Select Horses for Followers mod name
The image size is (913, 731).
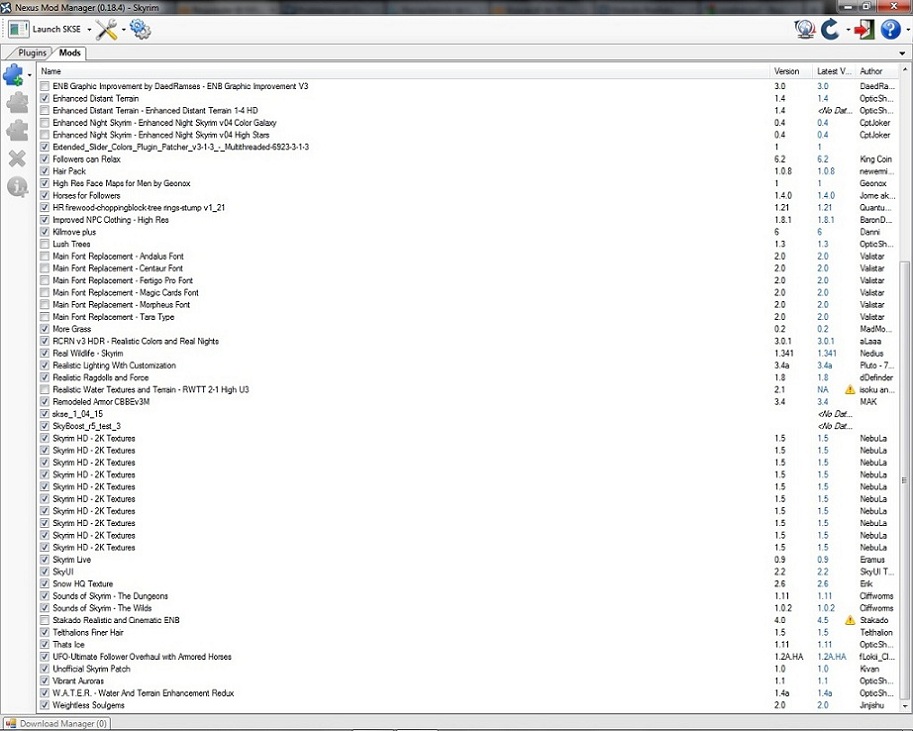pos(86,196)
